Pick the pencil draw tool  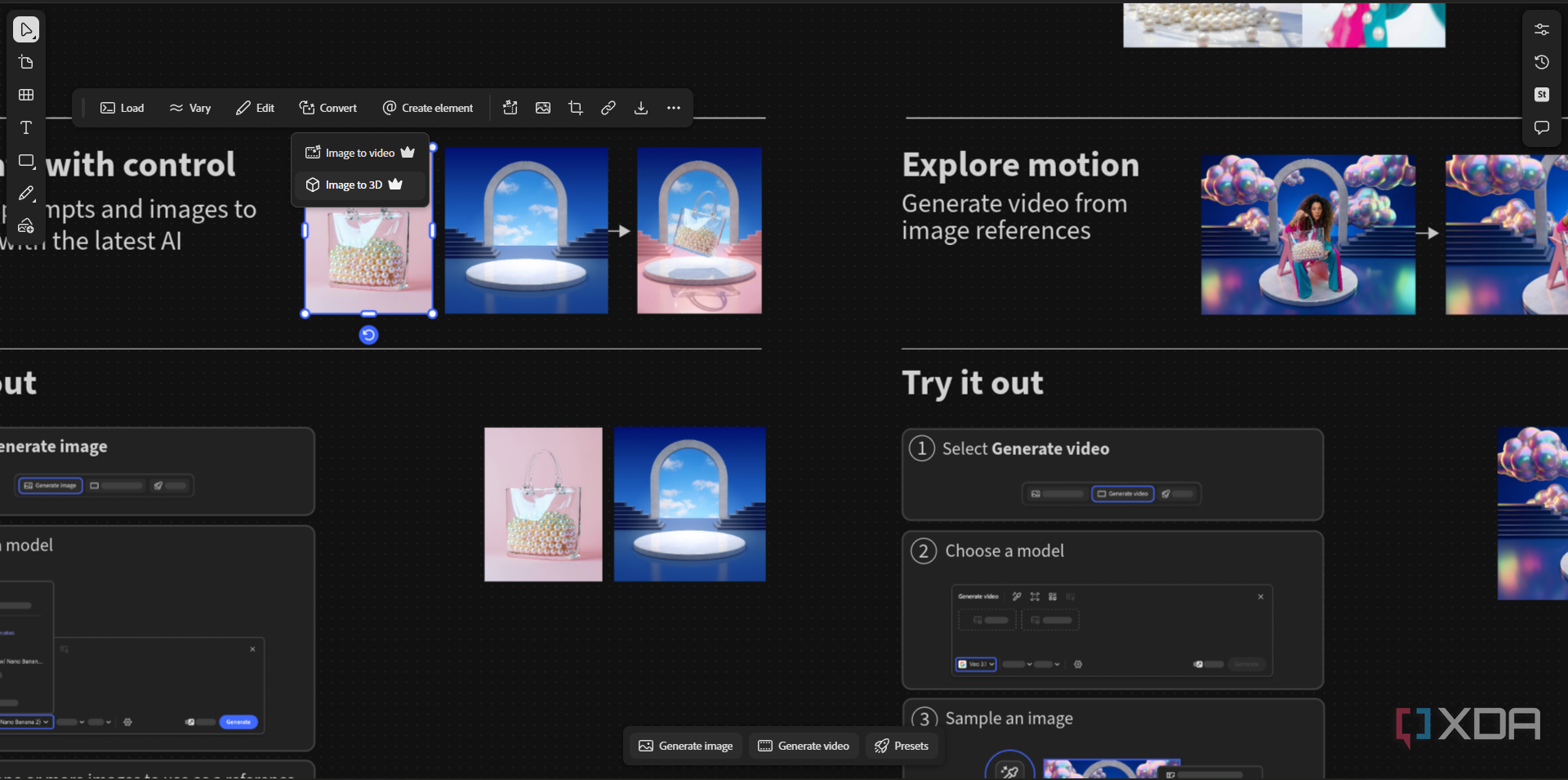coord(26,194)
